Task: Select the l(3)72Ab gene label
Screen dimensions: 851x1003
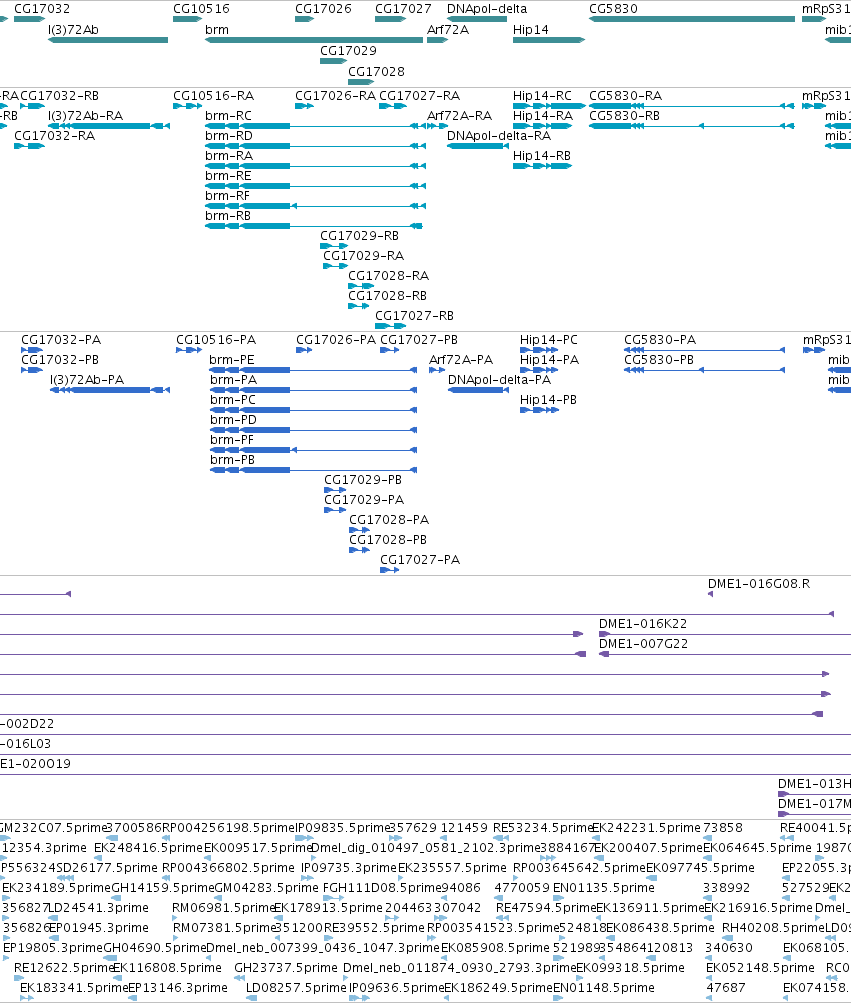Action: coord(73,29)
